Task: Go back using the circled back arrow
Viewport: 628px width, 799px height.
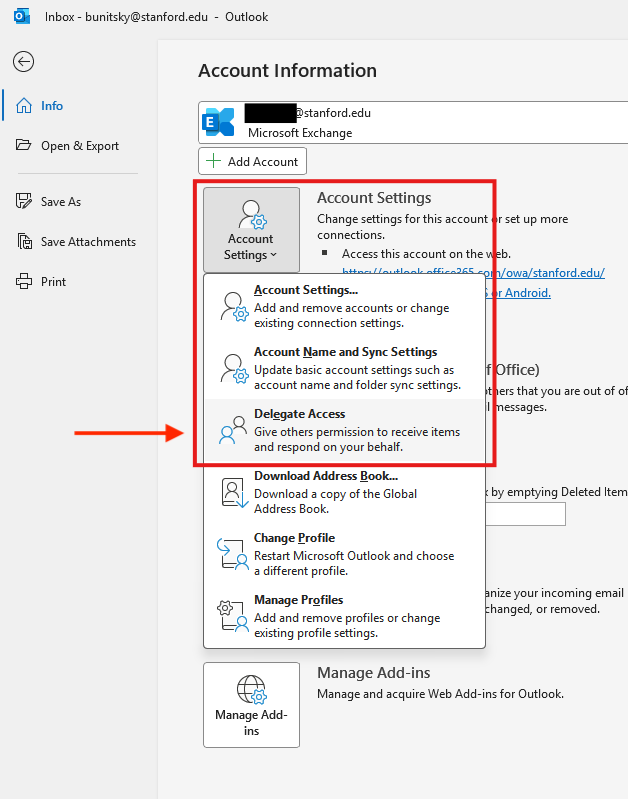Action: pos(23,62)
